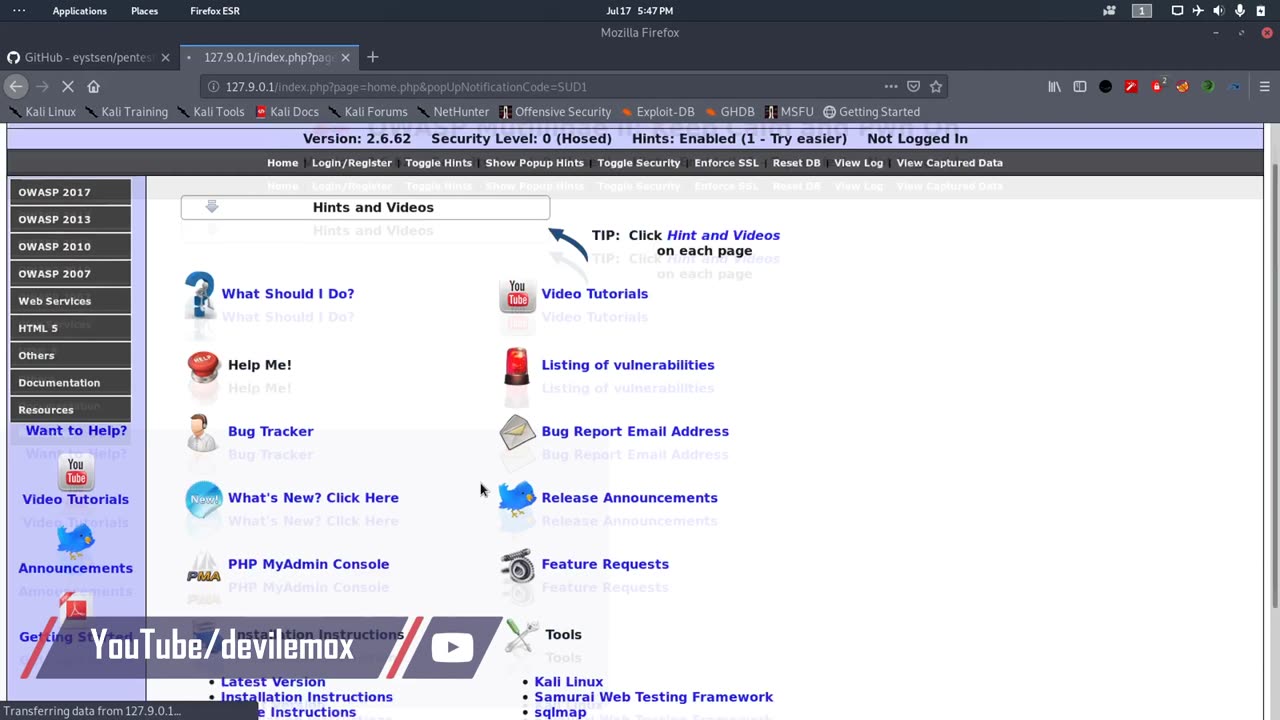The height and width of the screenshot is (720, 1280).
Task: Open the Applications menu in top panel
Action: coord(79,11)
